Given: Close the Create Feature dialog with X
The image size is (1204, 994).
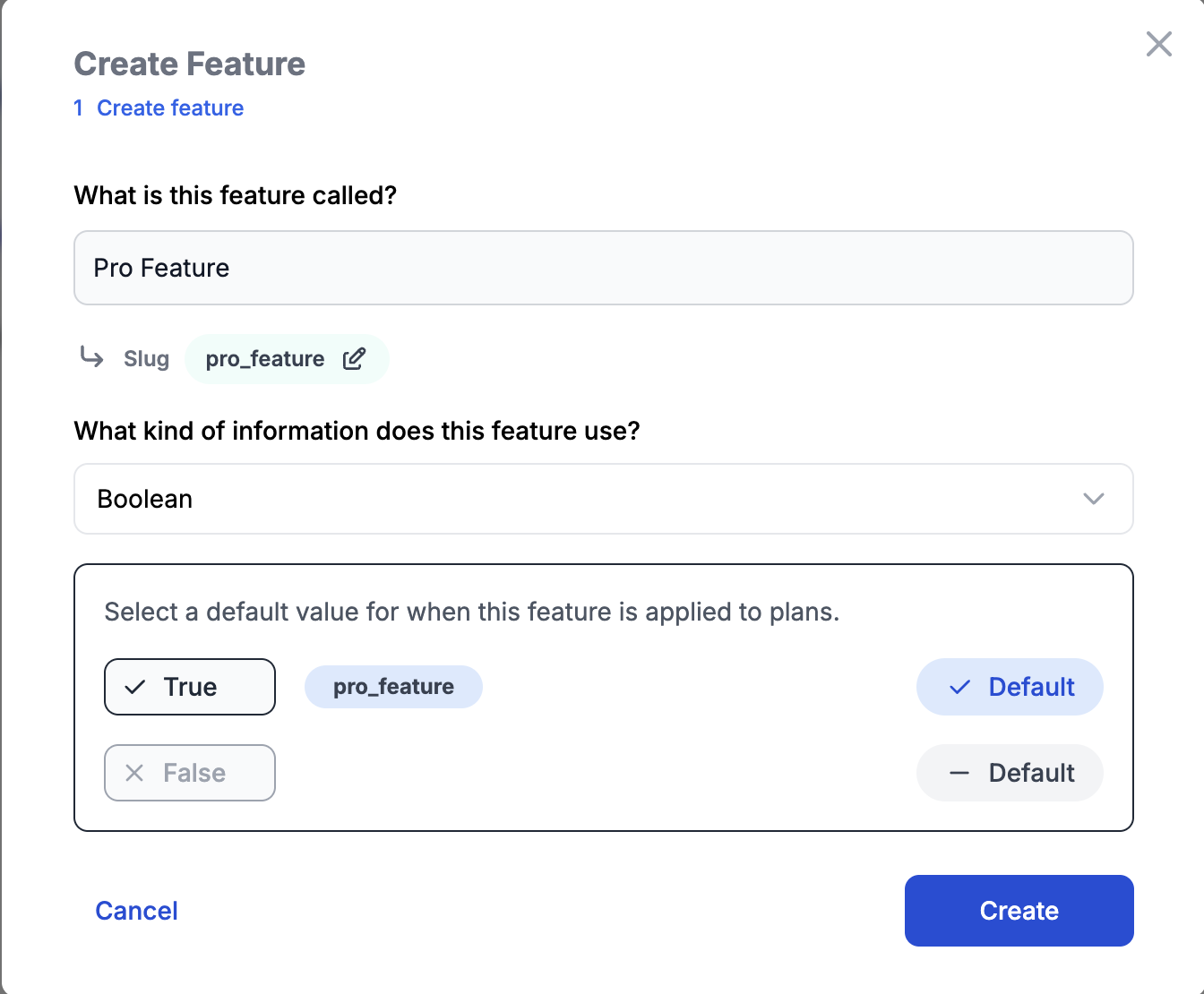Looking at the screenshot, I should click(x=1158, y=44).
